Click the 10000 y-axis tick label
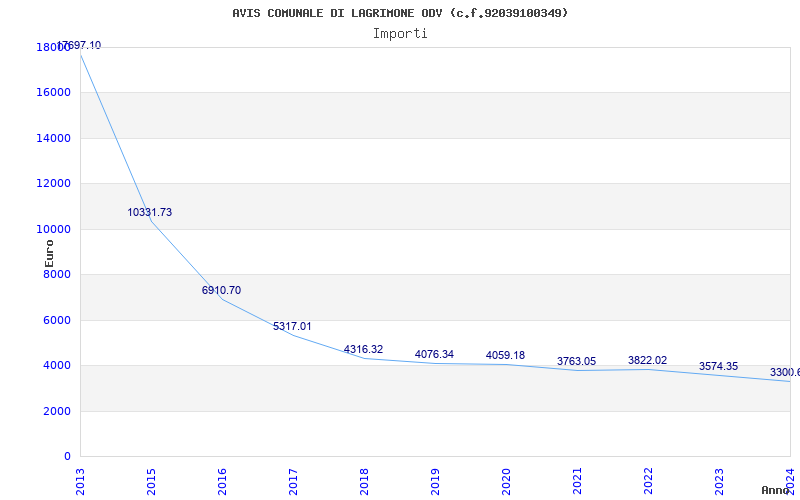The image size is (800, 500). [x=53, y=229]
